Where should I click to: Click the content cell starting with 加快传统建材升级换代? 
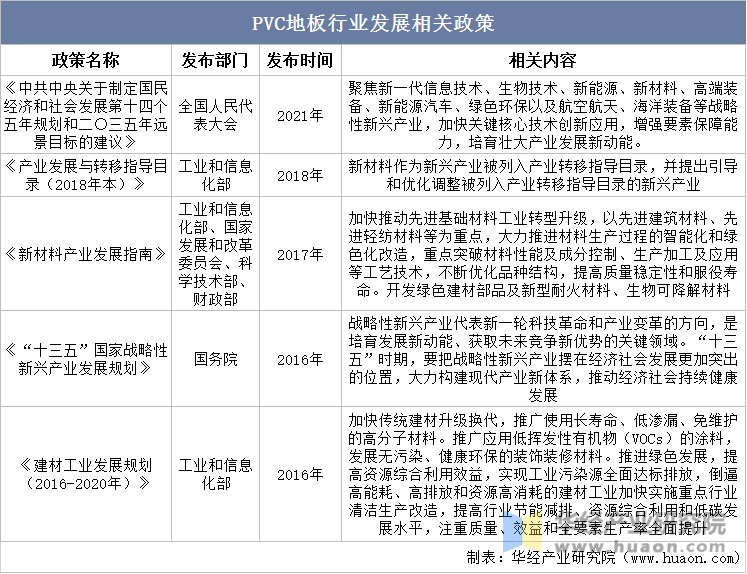[542, 473]
